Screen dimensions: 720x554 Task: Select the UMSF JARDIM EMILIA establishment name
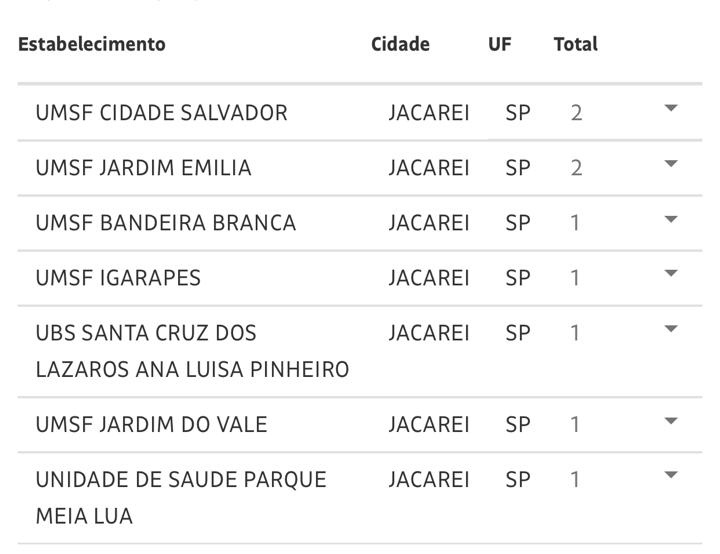(144, 168)
